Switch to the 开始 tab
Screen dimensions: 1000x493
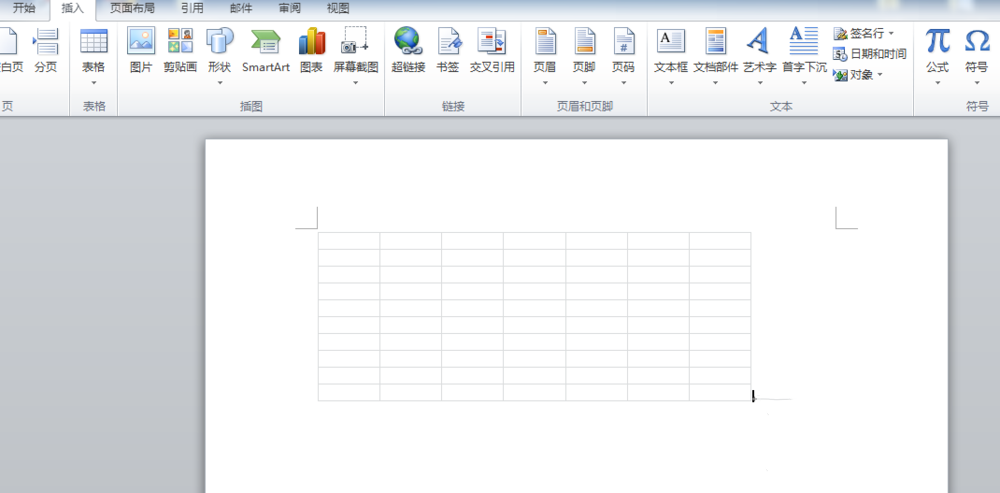[x=24, y=8]
